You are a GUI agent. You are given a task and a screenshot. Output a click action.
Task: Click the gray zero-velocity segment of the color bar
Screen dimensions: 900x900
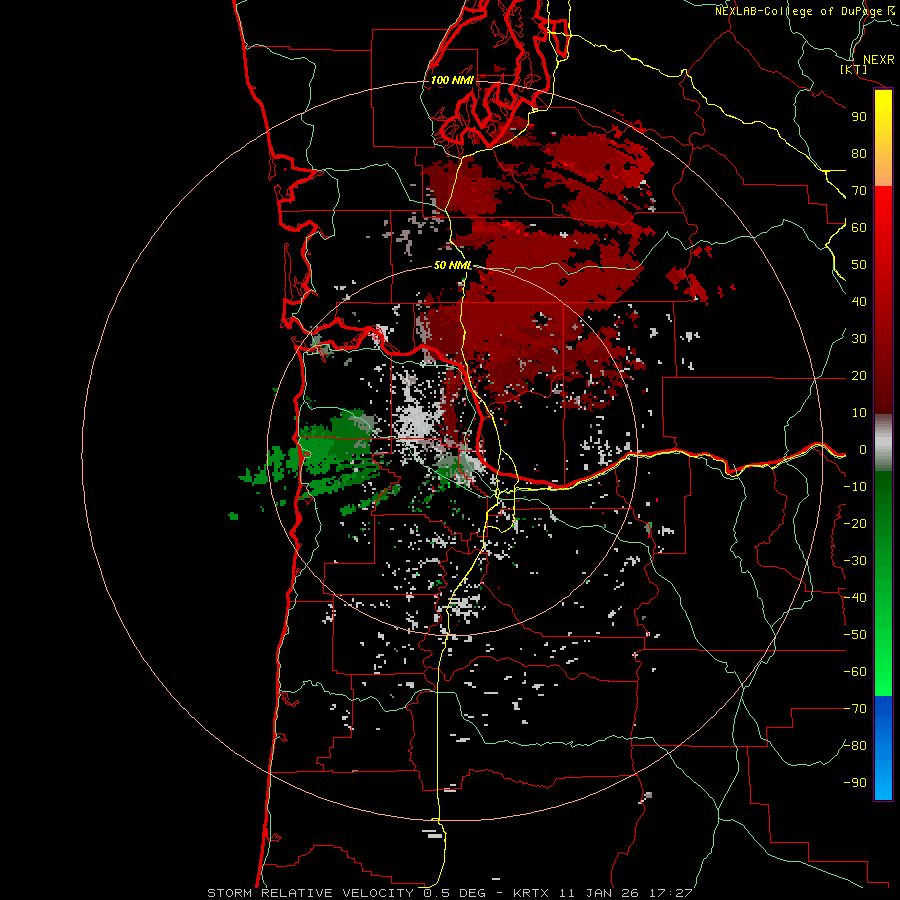coord(883,442)
